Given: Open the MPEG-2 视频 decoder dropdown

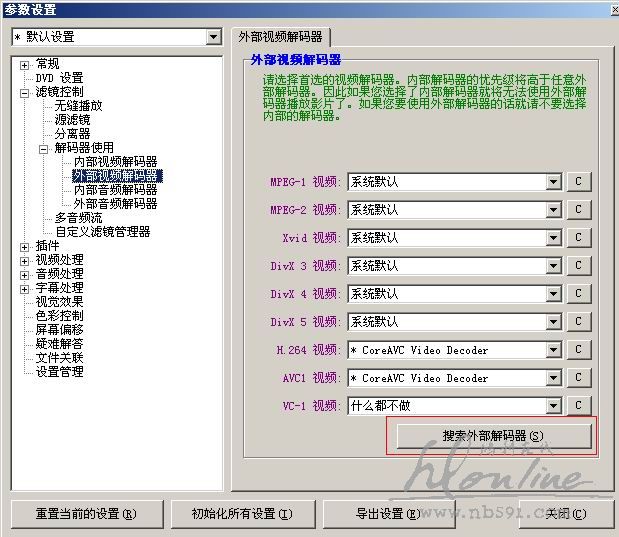Looking at the screenshot, I should [x=553, y=210].
